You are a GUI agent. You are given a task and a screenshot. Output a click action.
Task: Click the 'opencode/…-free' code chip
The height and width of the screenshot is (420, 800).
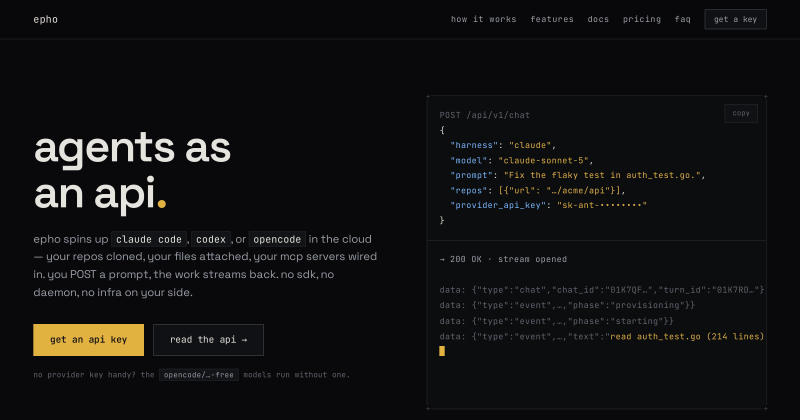tap(198, 375)
